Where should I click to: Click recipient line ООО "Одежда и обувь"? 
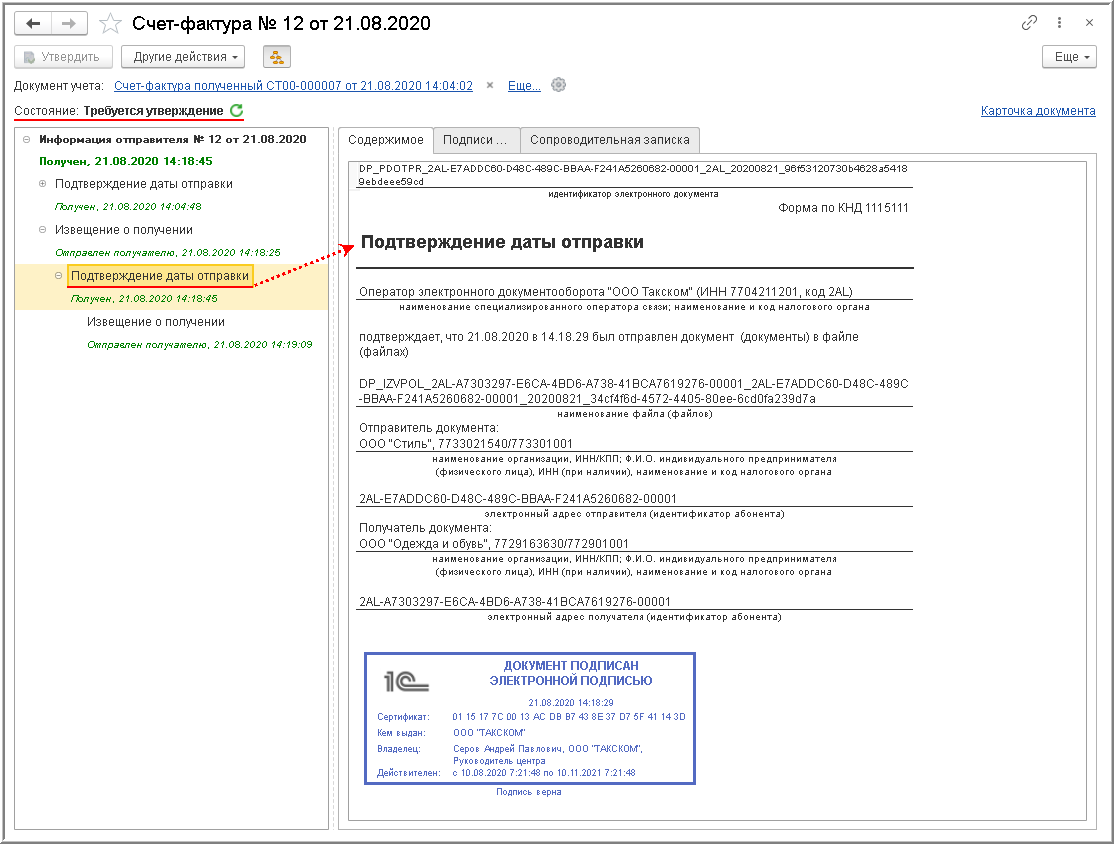(494, 544)
